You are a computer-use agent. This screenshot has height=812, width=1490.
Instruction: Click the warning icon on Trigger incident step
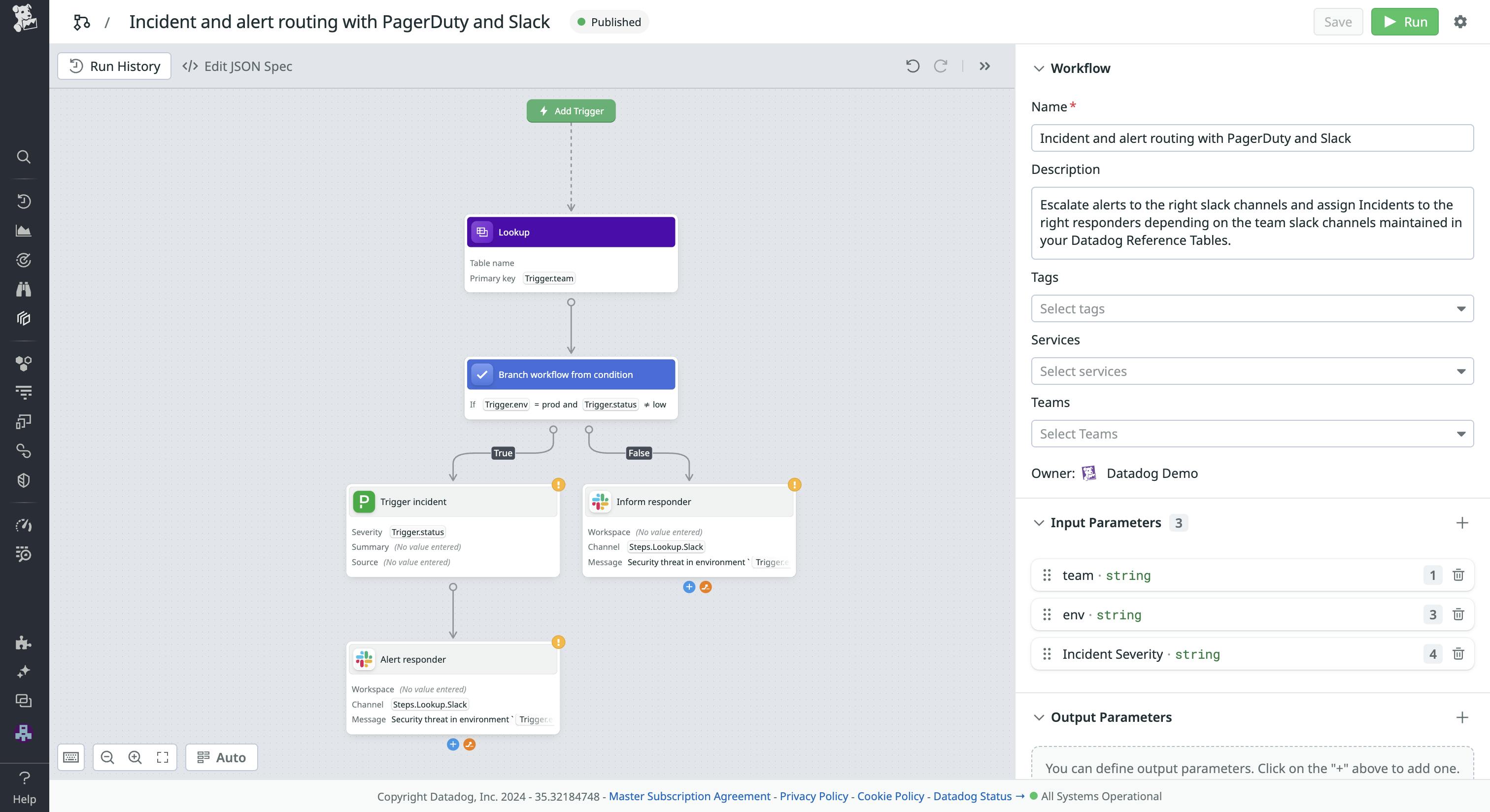pos(558,485)
